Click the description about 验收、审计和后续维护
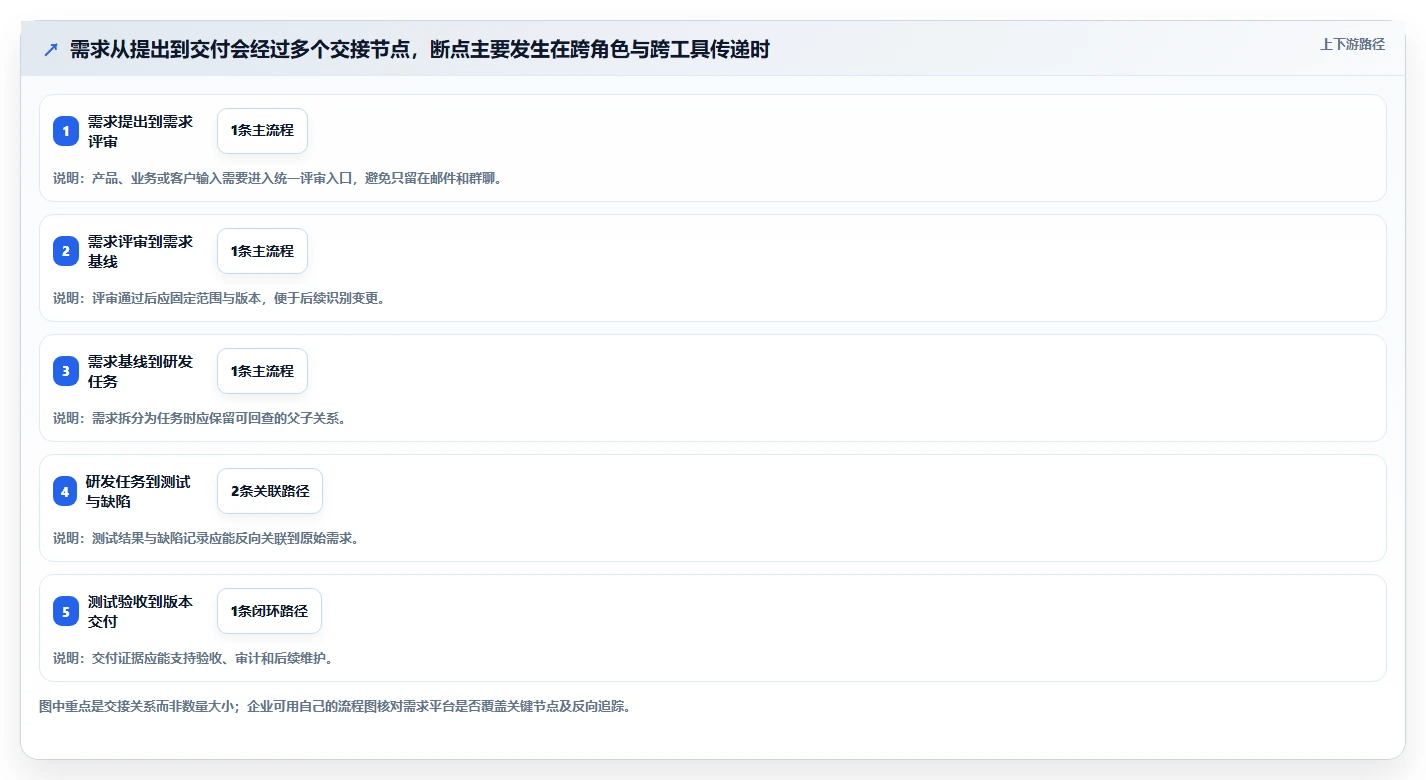 [x=193, y=658]
